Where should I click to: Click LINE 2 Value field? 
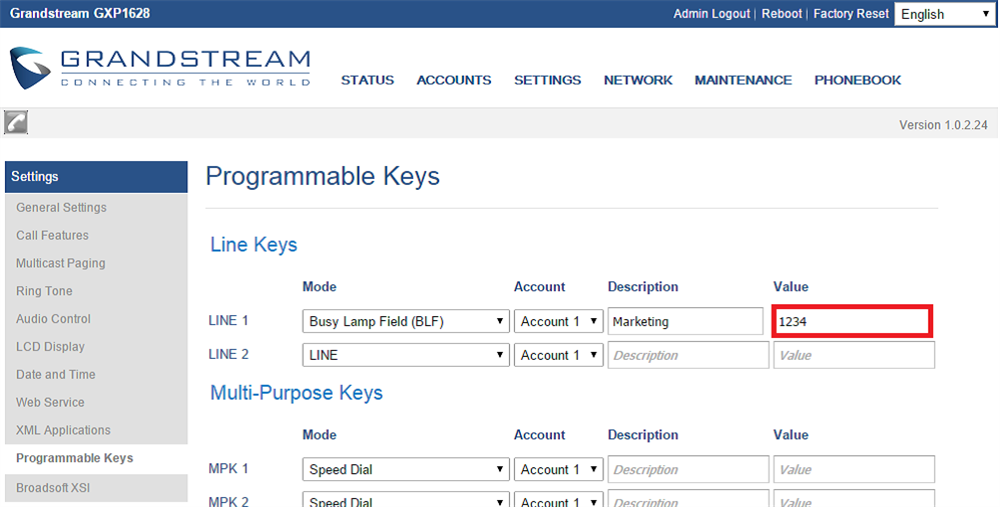tap(854, 355)
